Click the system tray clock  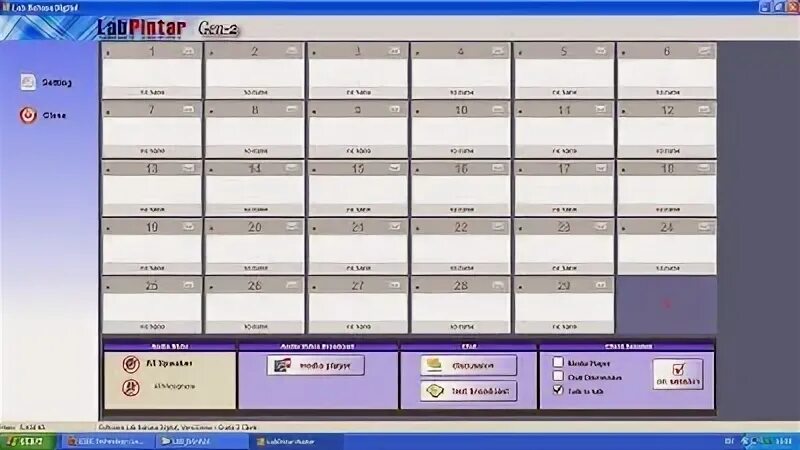click(783, 441)
